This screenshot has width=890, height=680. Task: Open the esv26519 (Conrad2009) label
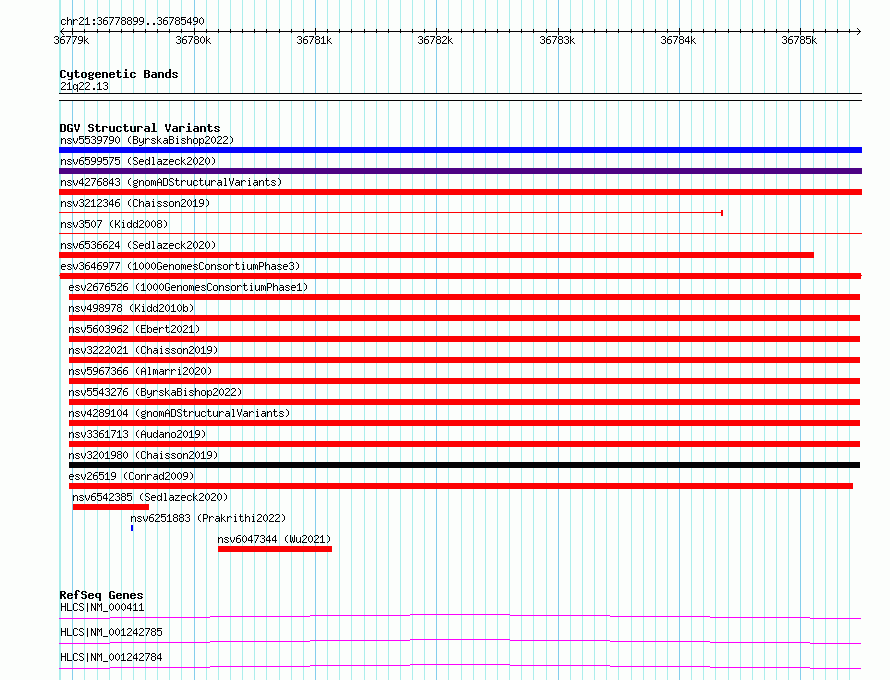131,476
